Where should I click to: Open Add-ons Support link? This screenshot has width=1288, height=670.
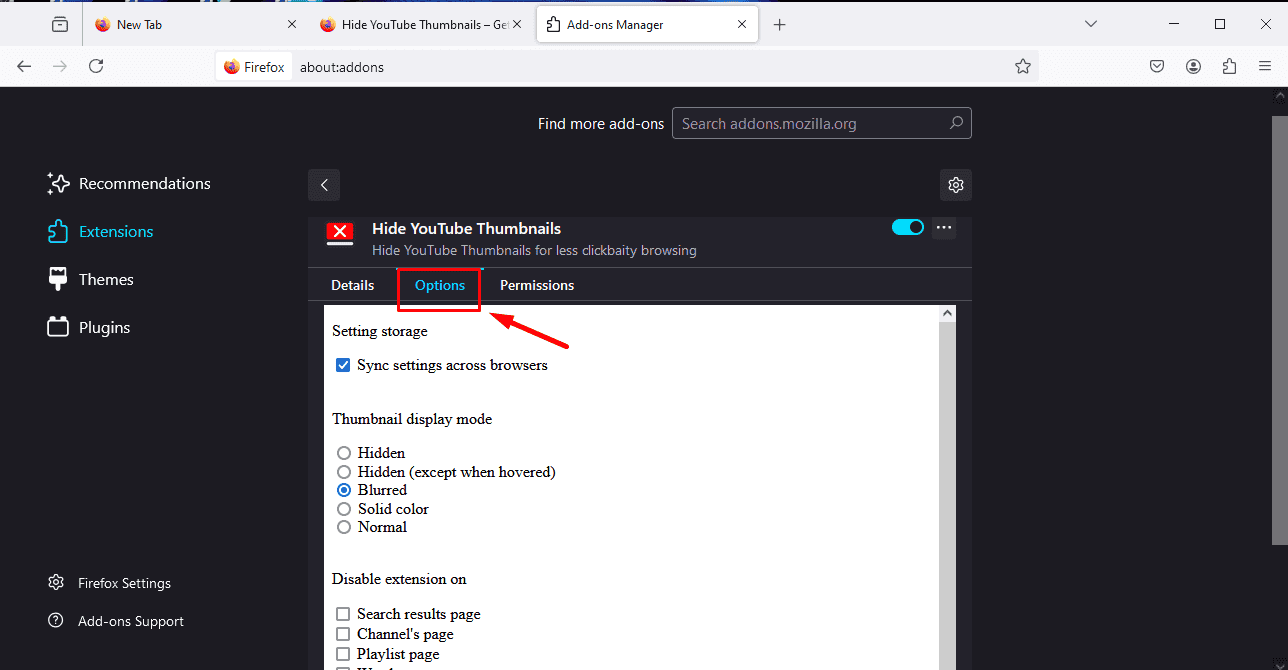(116, 621)
